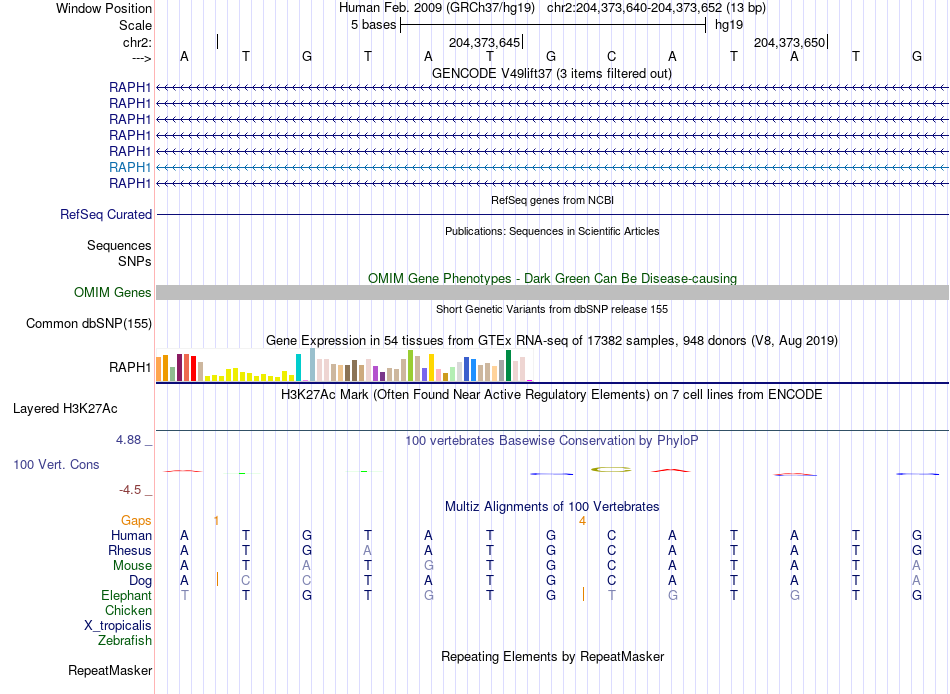This screenshot has height=694, width=950.
Task: Click the GTEx RAPH1 expression bar chart
Action: tap(344, 365)
